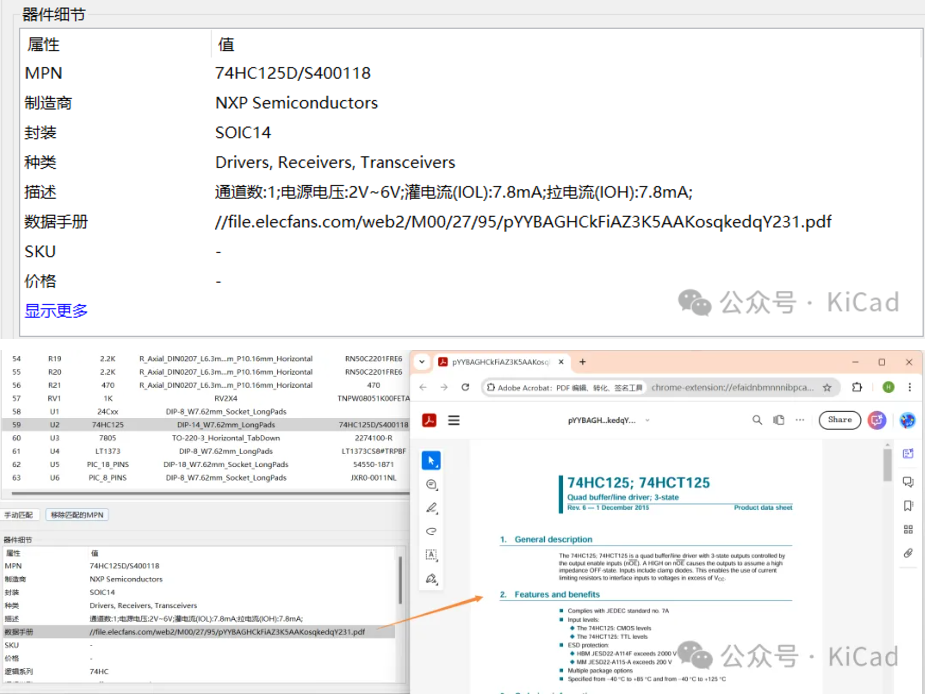This screenshot has height=695, width=925.
Task: Select the highlighter pen tool
Action: pyautogui.click(x=431, y=508)
